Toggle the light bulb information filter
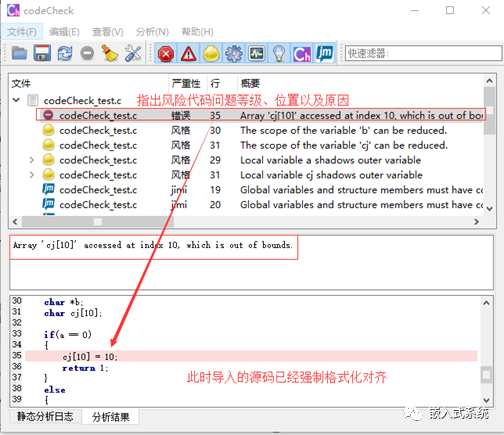The height and width of the screenshot is (435, 504). (279, 53)
